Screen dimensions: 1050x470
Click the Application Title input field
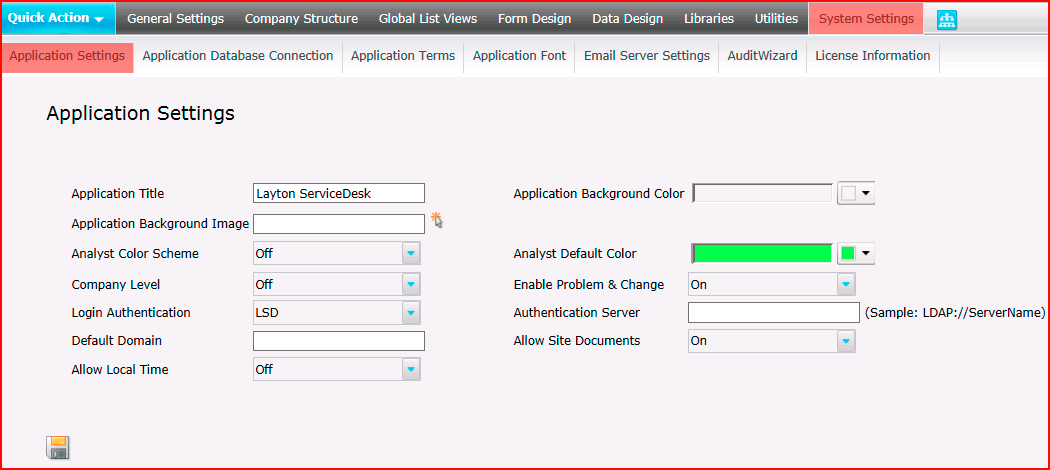coord(339,193)
